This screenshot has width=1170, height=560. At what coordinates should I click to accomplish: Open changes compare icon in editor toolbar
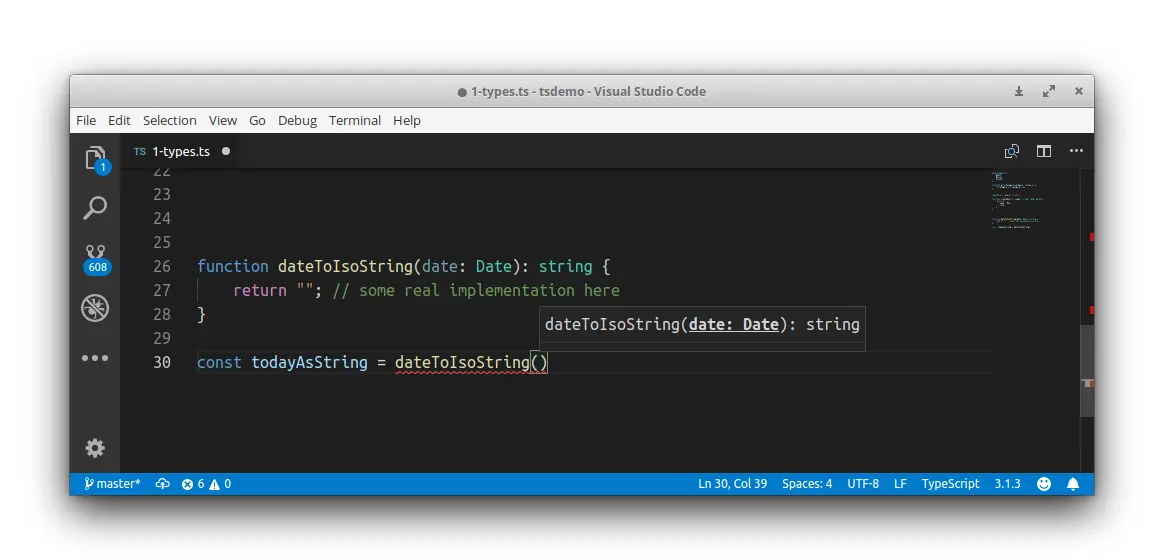[1012, 151]
